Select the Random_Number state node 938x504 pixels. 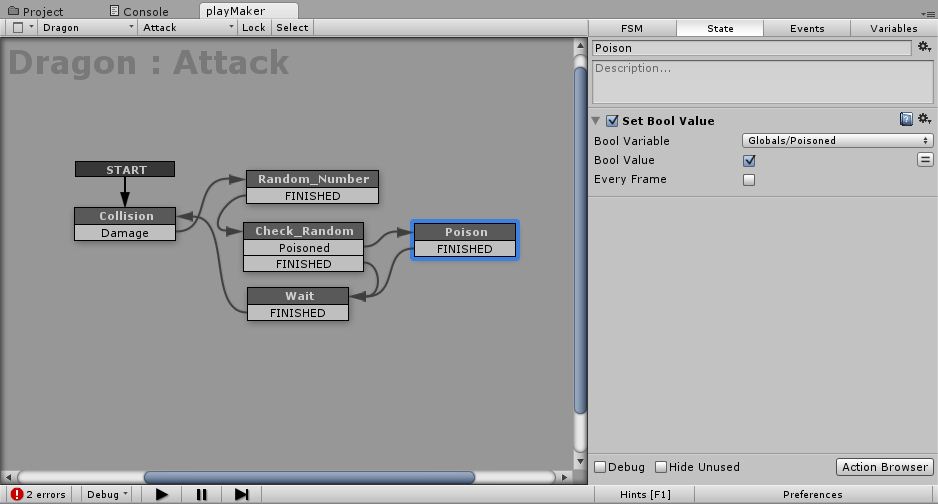click(x=312, y=179)
